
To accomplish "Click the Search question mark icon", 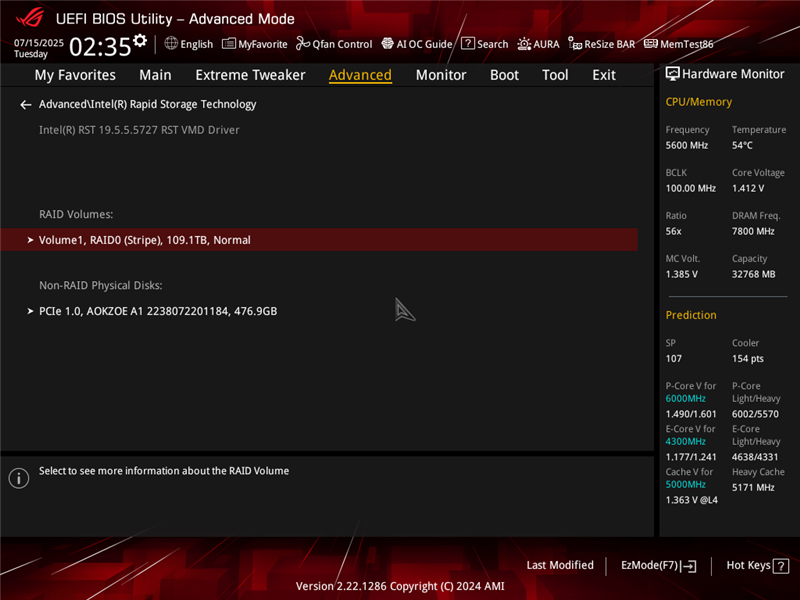I will (x=467, y=43).
